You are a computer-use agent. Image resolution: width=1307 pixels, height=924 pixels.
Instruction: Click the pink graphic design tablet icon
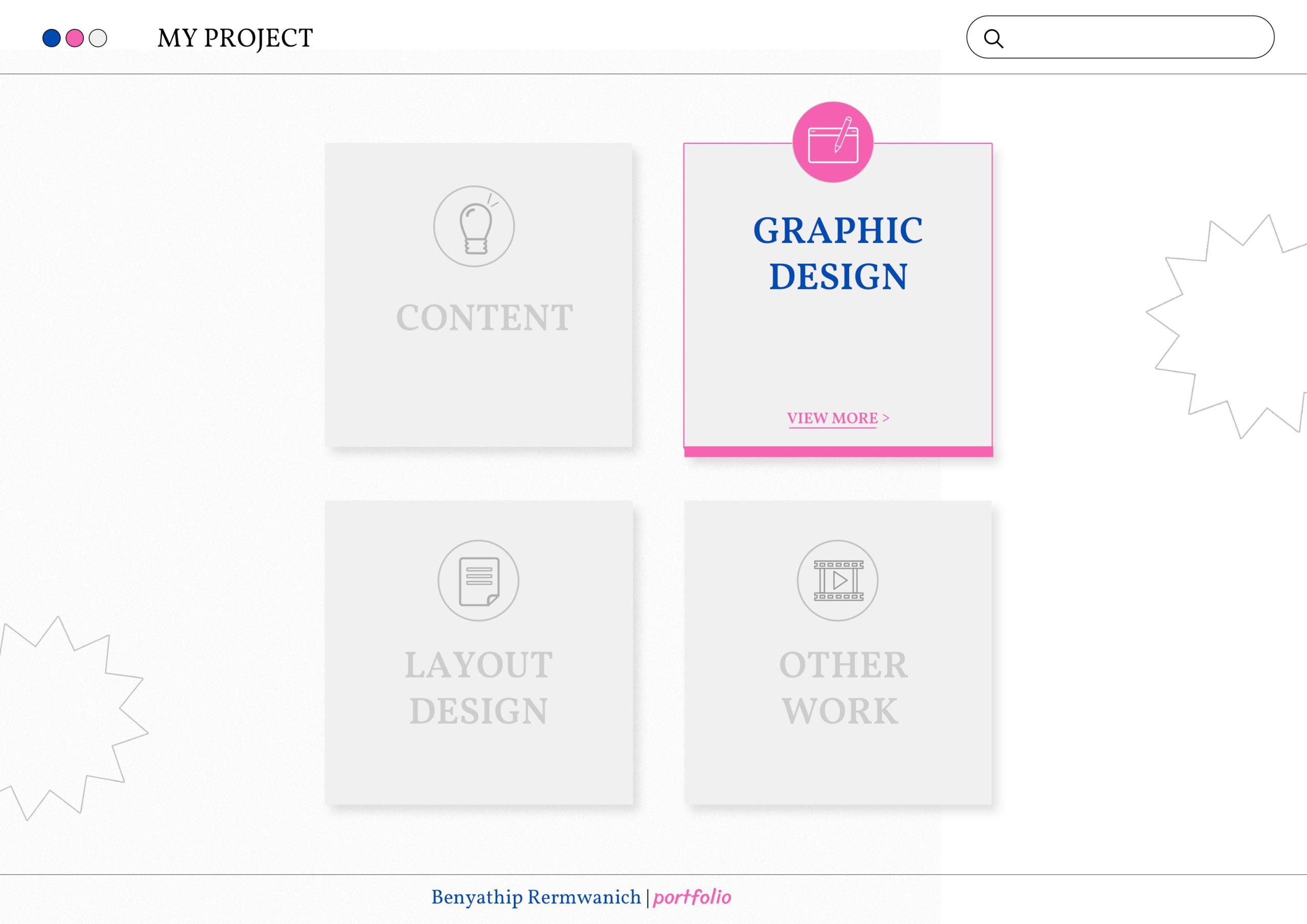833,142
